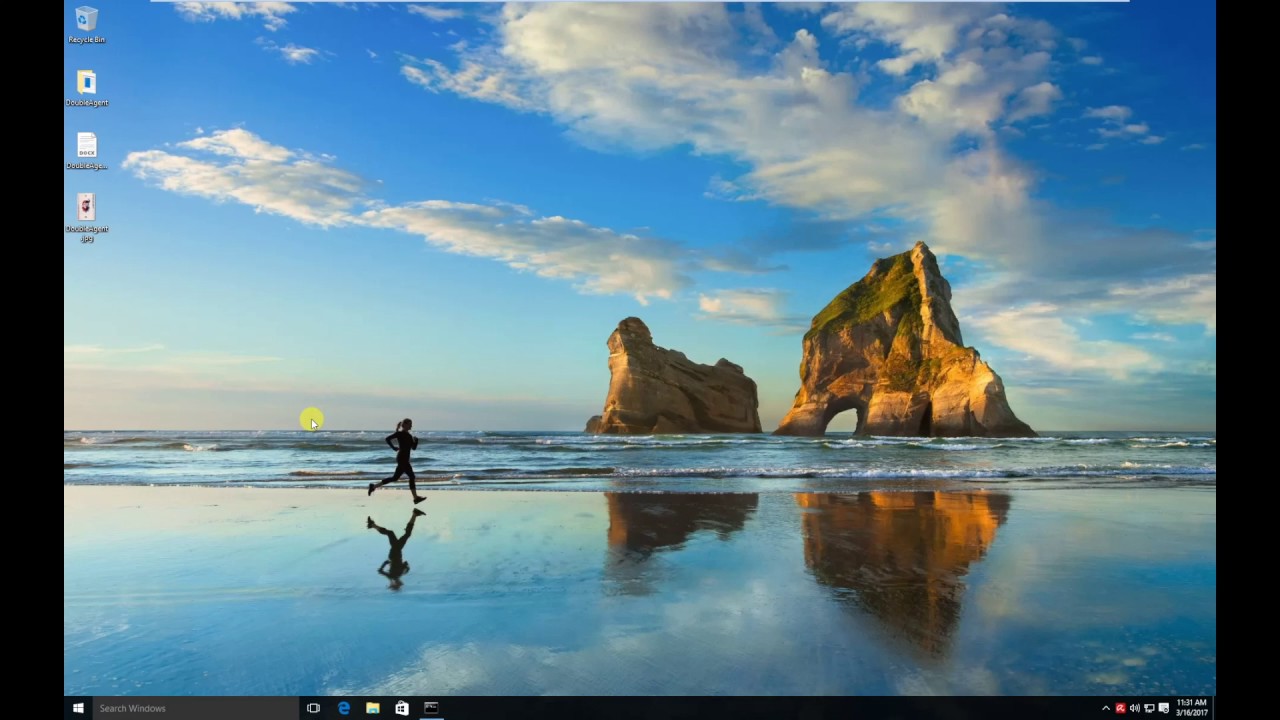Select the Recycle Bin desktop icon
The image size is (1280, 720).
[x=87, y=25]
